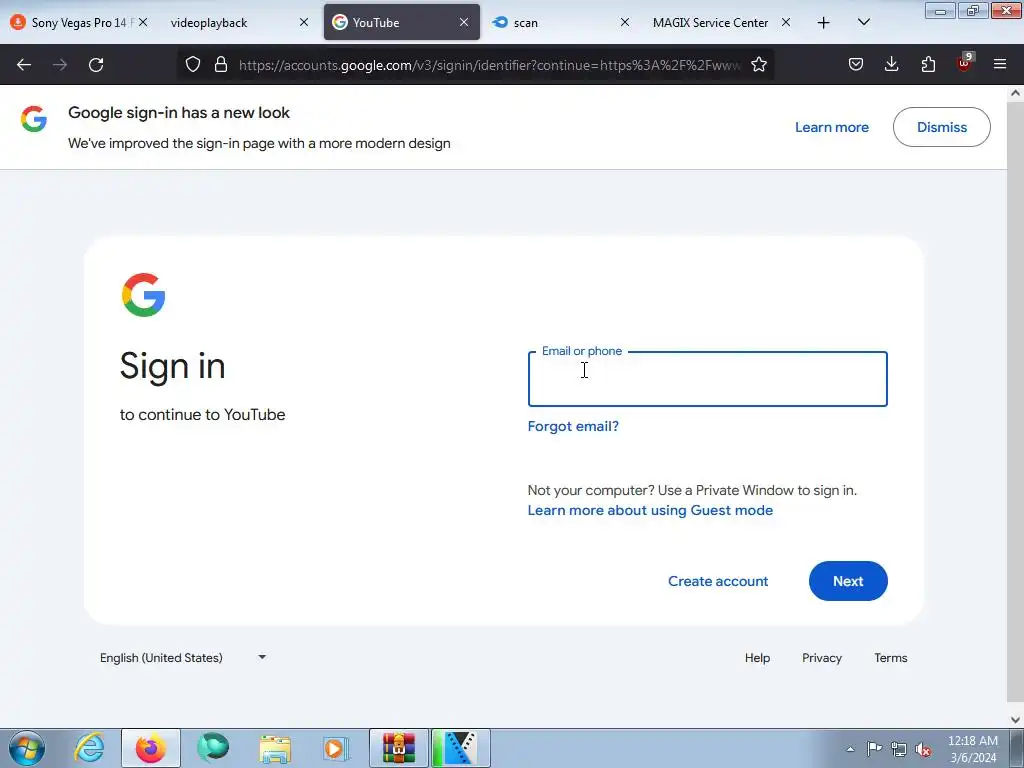Open the Terms footer link
The height and width of the screenshot is (768, 1024).
click(890, 658)
